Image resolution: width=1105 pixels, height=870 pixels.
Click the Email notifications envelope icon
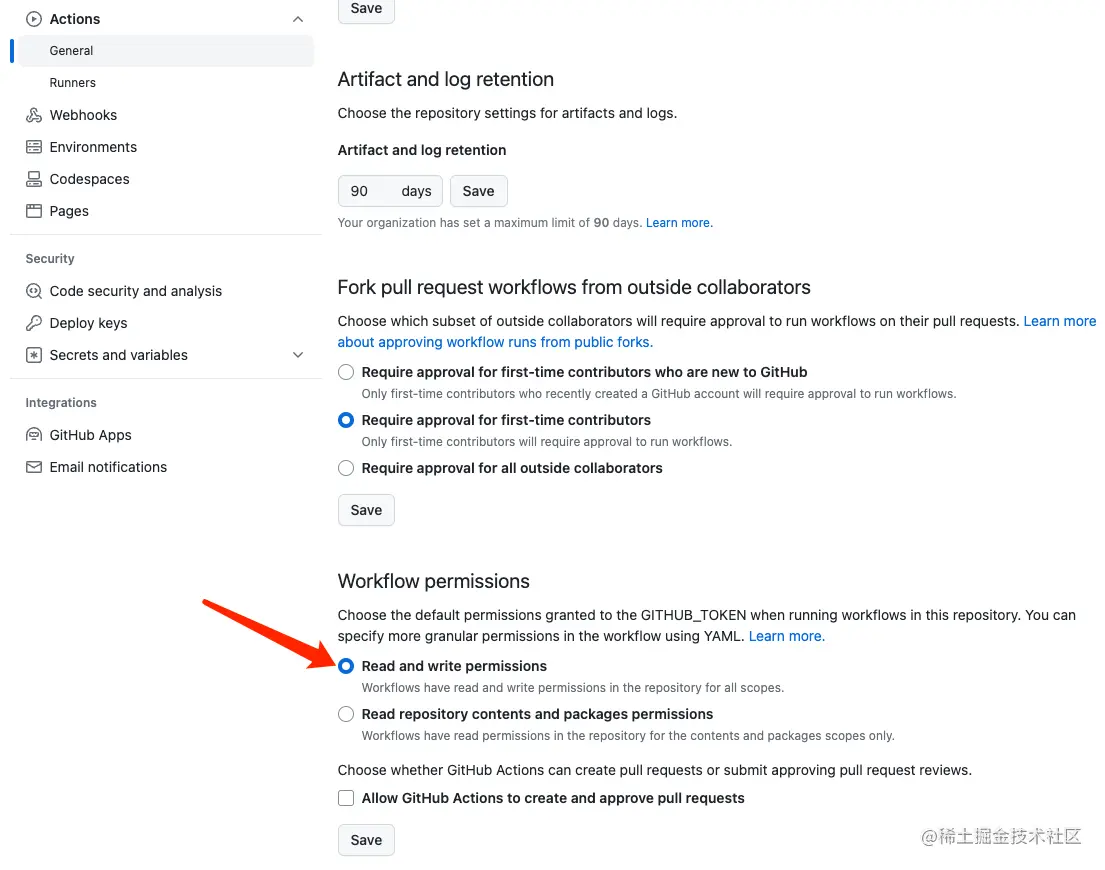pyautogui.click(x=34, y=467)
